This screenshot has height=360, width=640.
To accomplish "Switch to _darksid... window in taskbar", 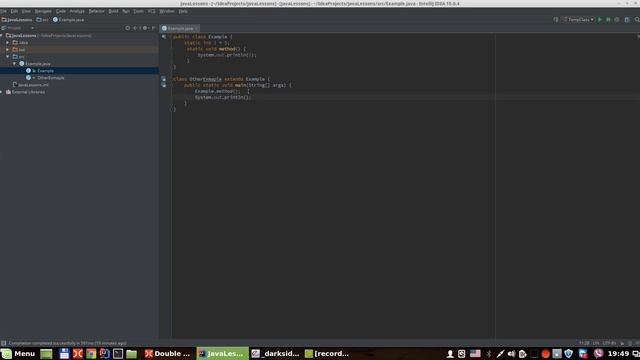I will tap(275, 353).
